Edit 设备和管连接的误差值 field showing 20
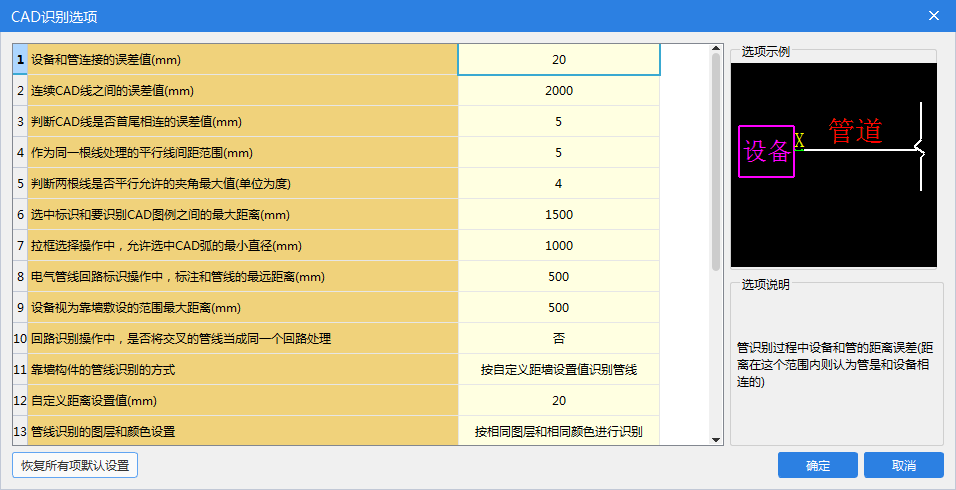The height and width of the screenshot is (490, 956). (558, 59)
